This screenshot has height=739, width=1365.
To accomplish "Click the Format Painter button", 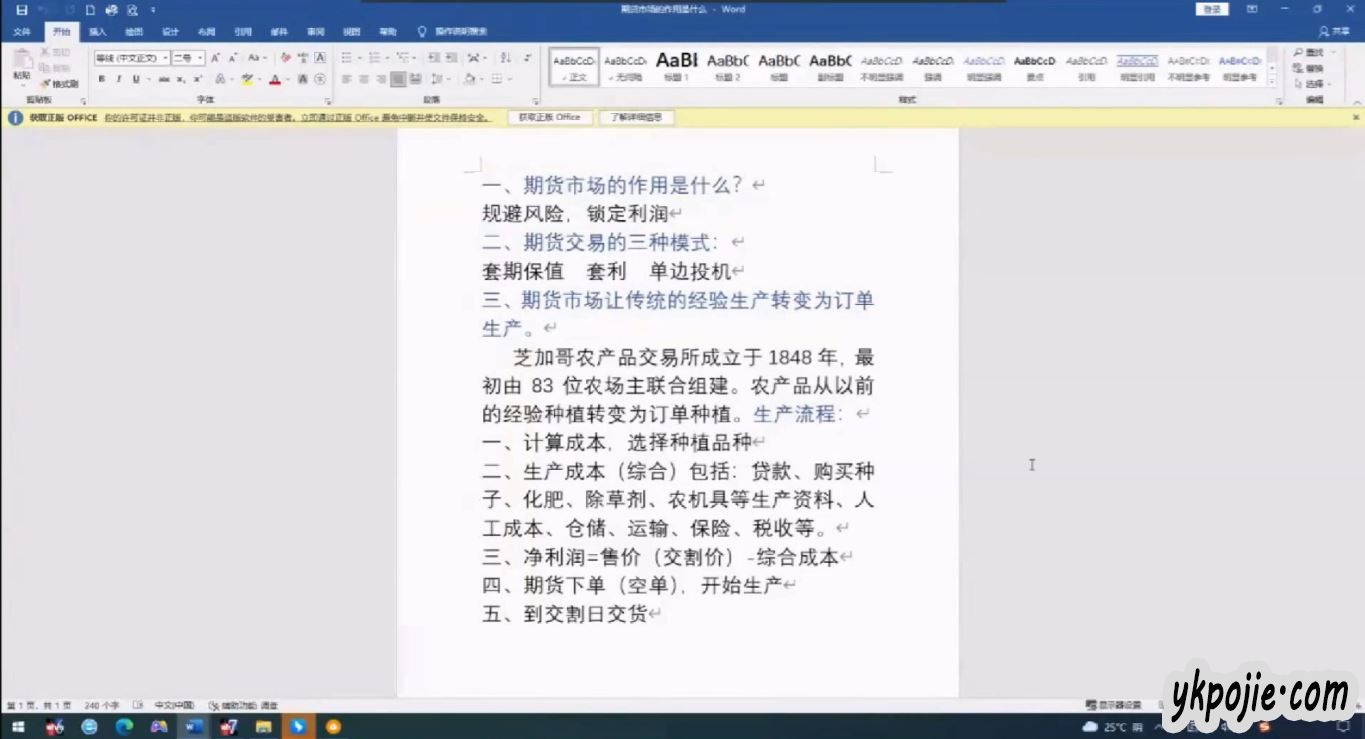I will tap(60, 84).
